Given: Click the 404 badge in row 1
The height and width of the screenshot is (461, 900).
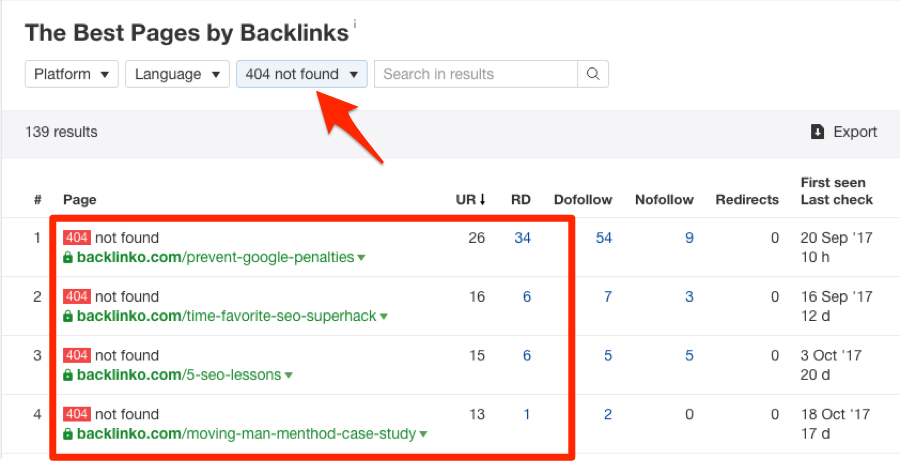Looking at the screenshot, I should click(x=76, y=238).
